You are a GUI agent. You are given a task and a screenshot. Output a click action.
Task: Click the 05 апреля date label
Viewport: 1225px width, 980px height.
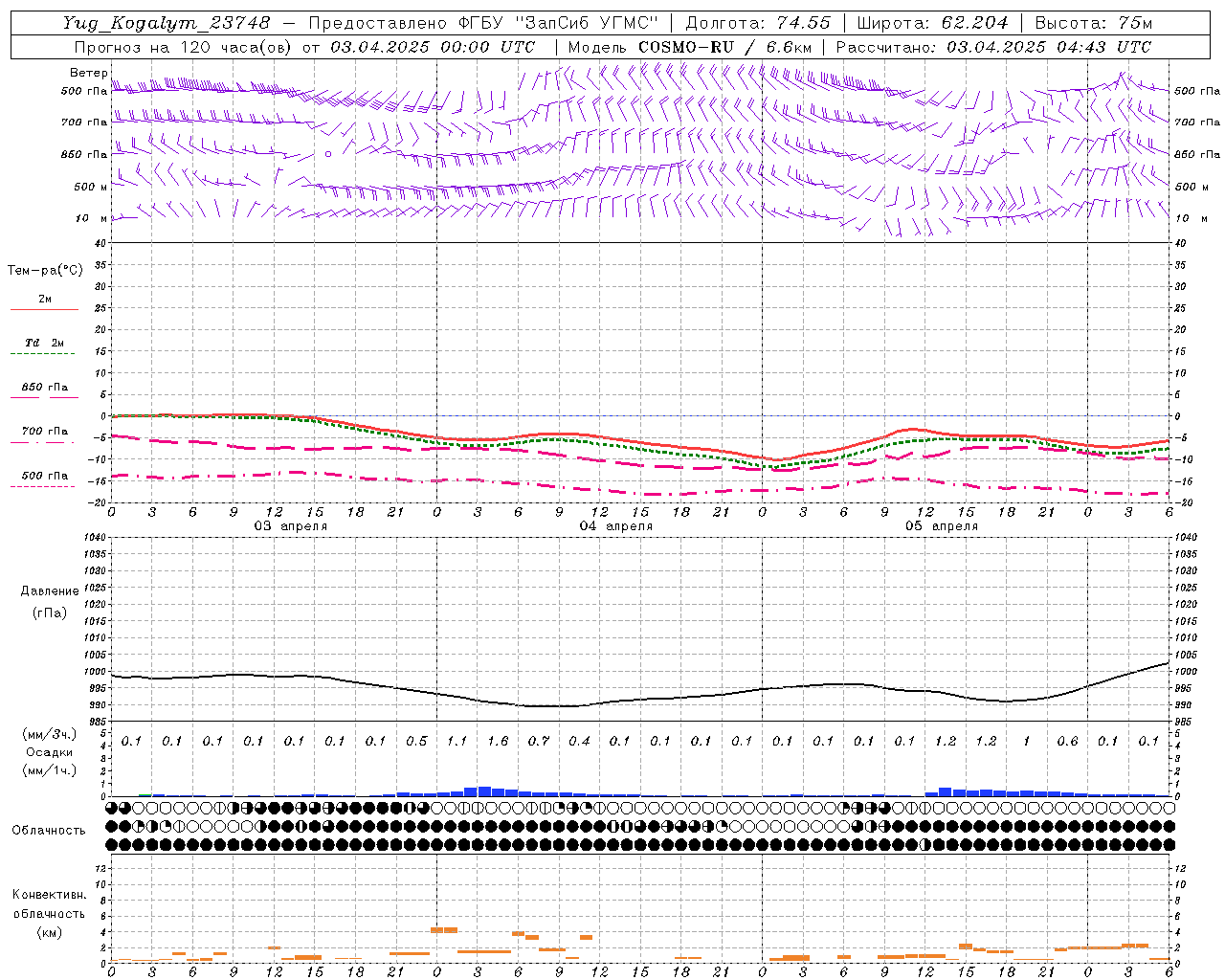942,526
